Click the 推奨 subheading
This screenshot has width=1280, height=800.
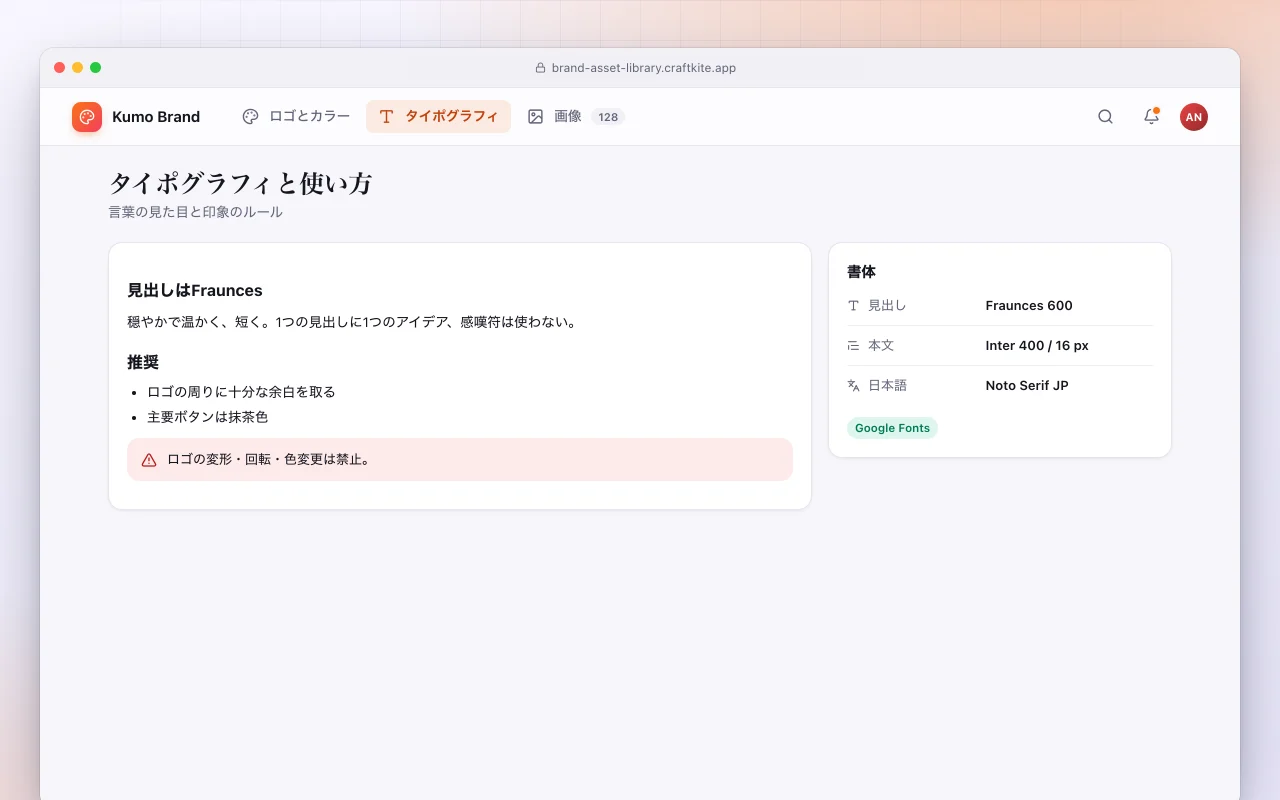pyautogui.click(x=143, y=362)
